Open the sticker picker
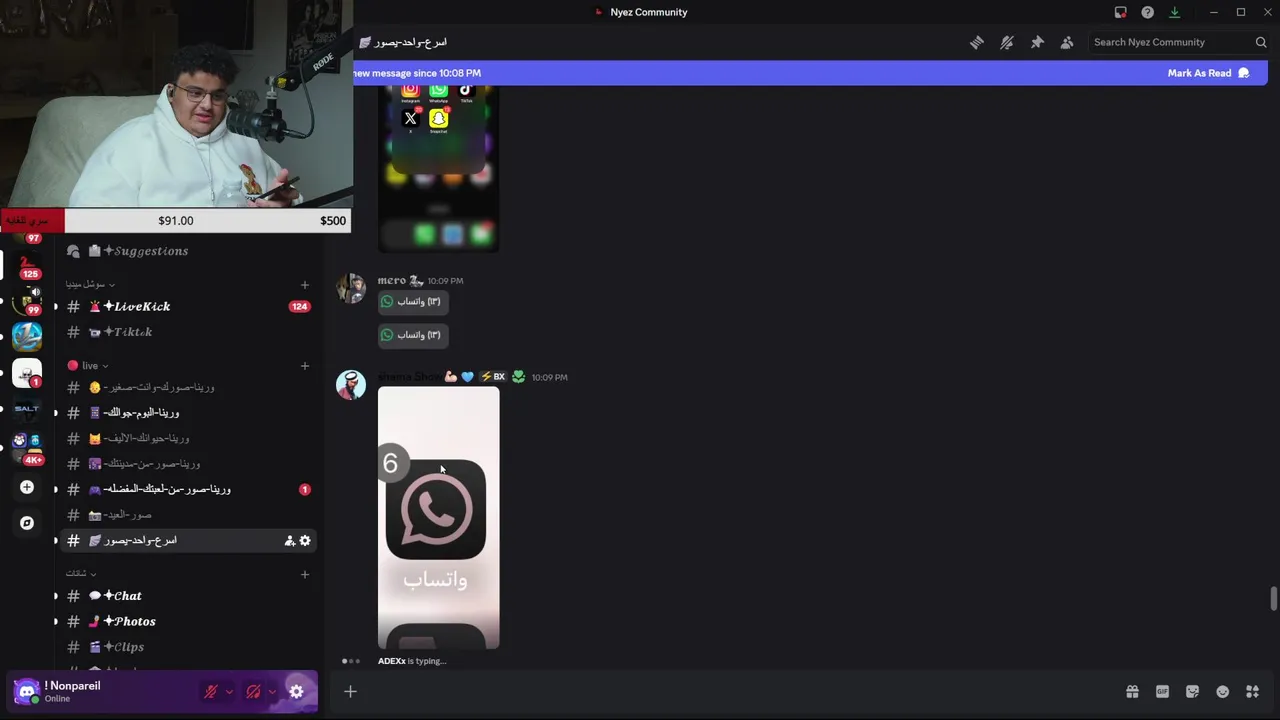The height and width of the screenshot is (720, 1280). (x=1192, y=691)
